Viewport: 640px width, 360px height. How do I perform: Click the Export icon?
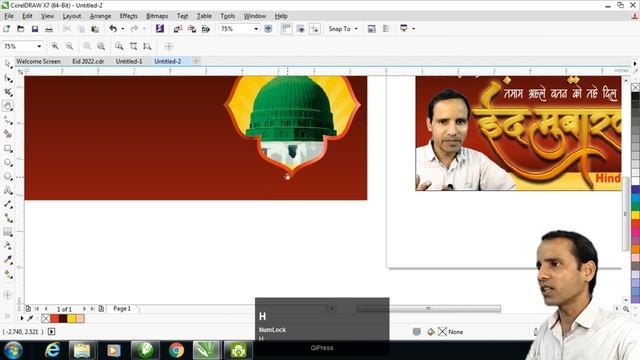(192, 29)
